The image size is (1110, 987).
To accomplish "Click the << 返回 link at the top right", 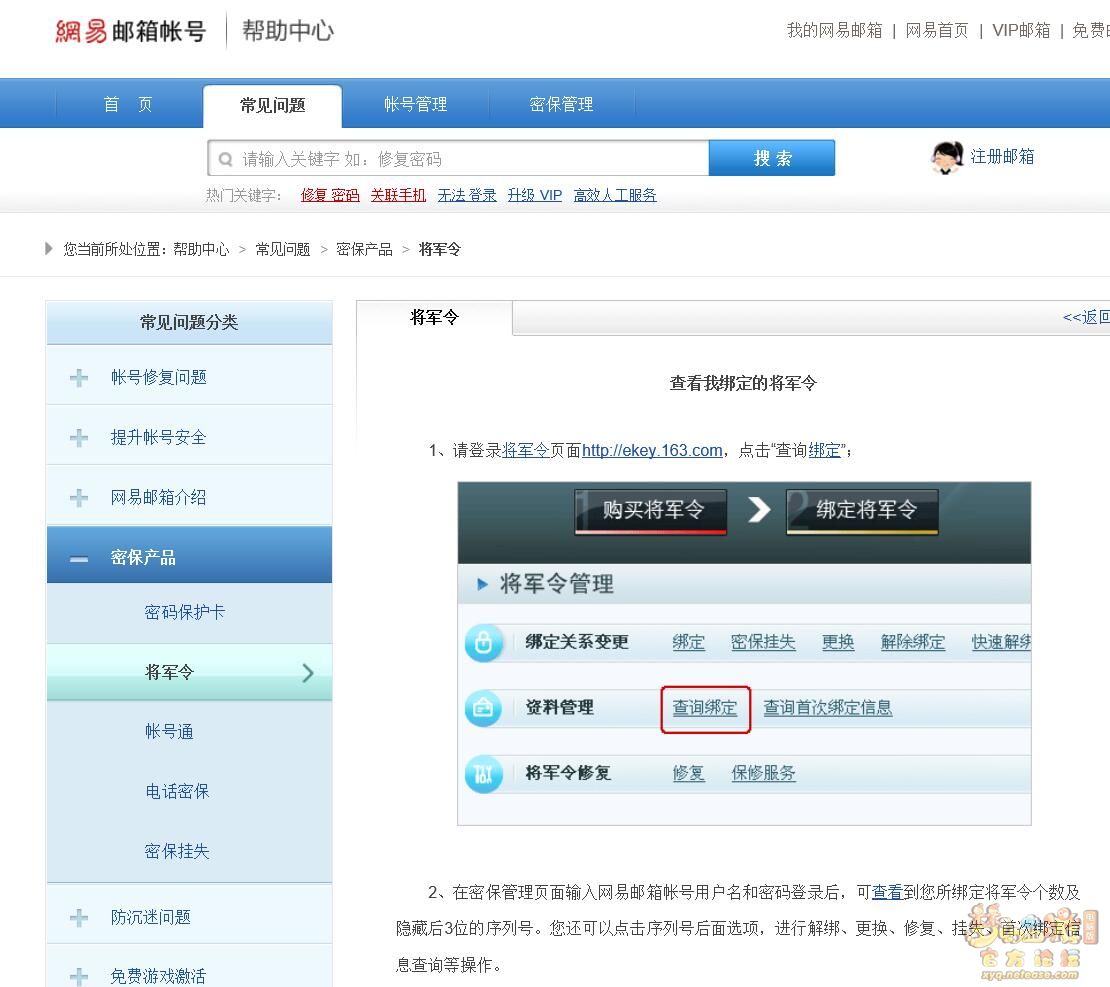I will point(1086,317).
